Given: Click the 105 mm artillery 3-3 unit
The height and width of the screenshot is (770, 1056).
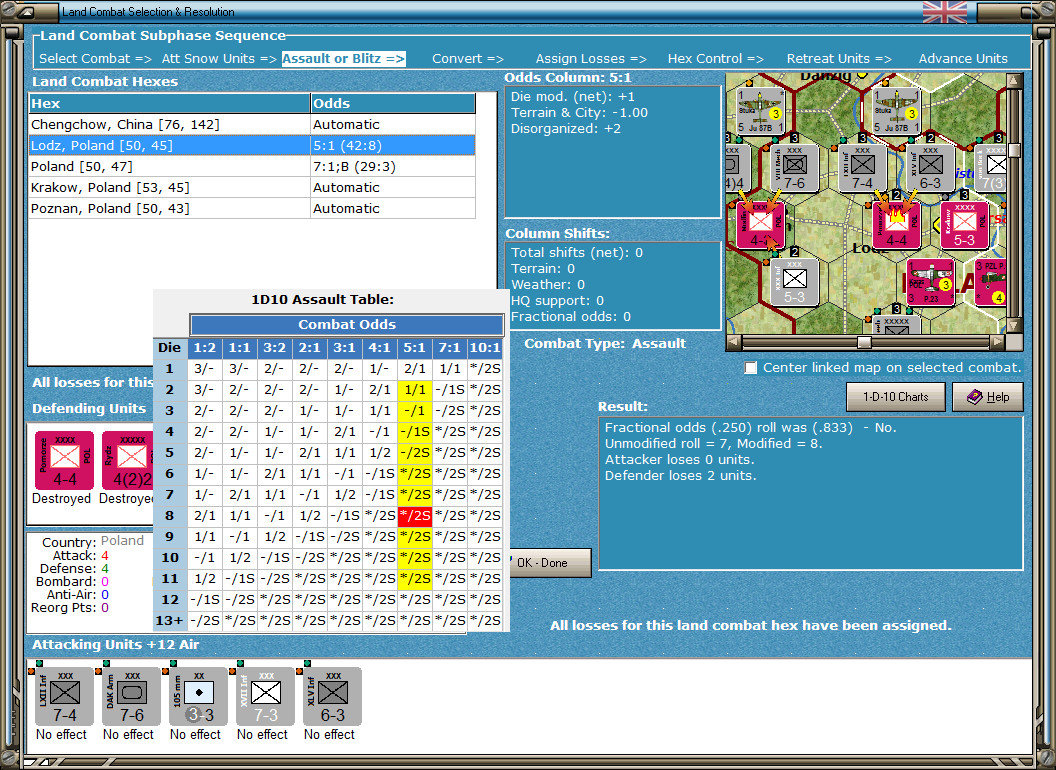Looking at the screenshot, I should (197, 696).
